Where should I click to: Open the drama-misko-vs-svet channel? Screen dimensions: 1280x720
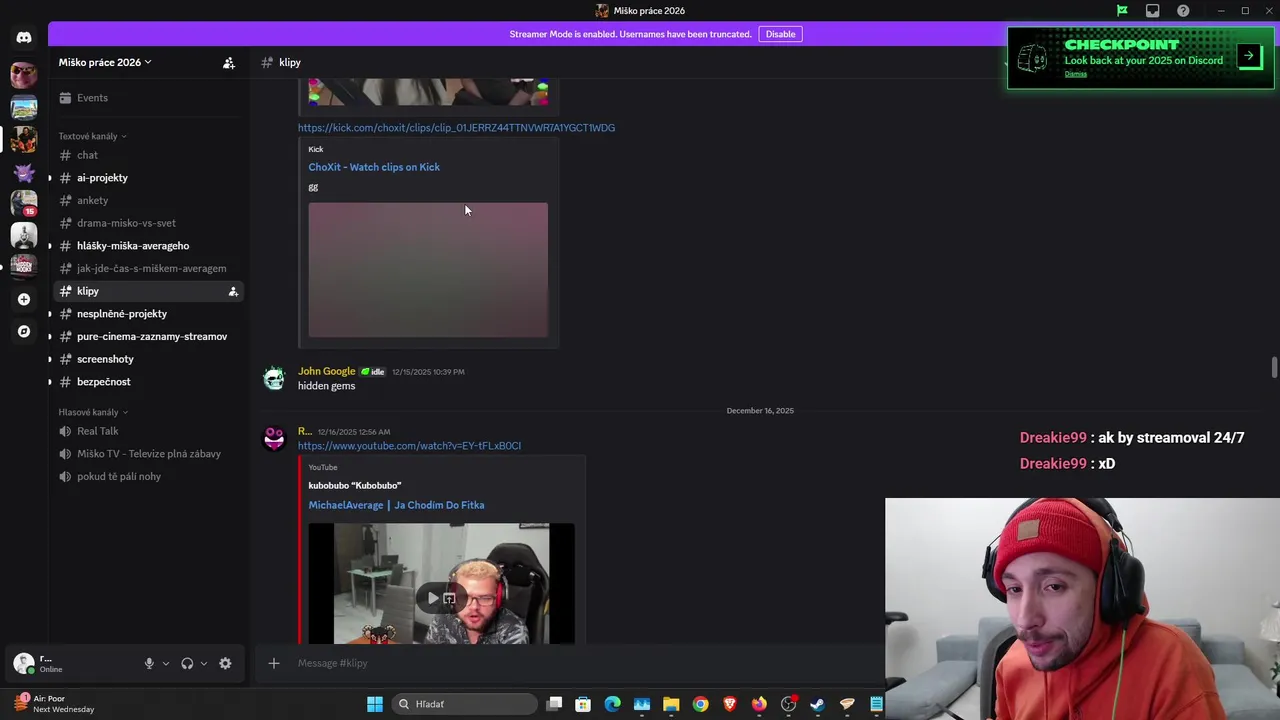[148, 223]
